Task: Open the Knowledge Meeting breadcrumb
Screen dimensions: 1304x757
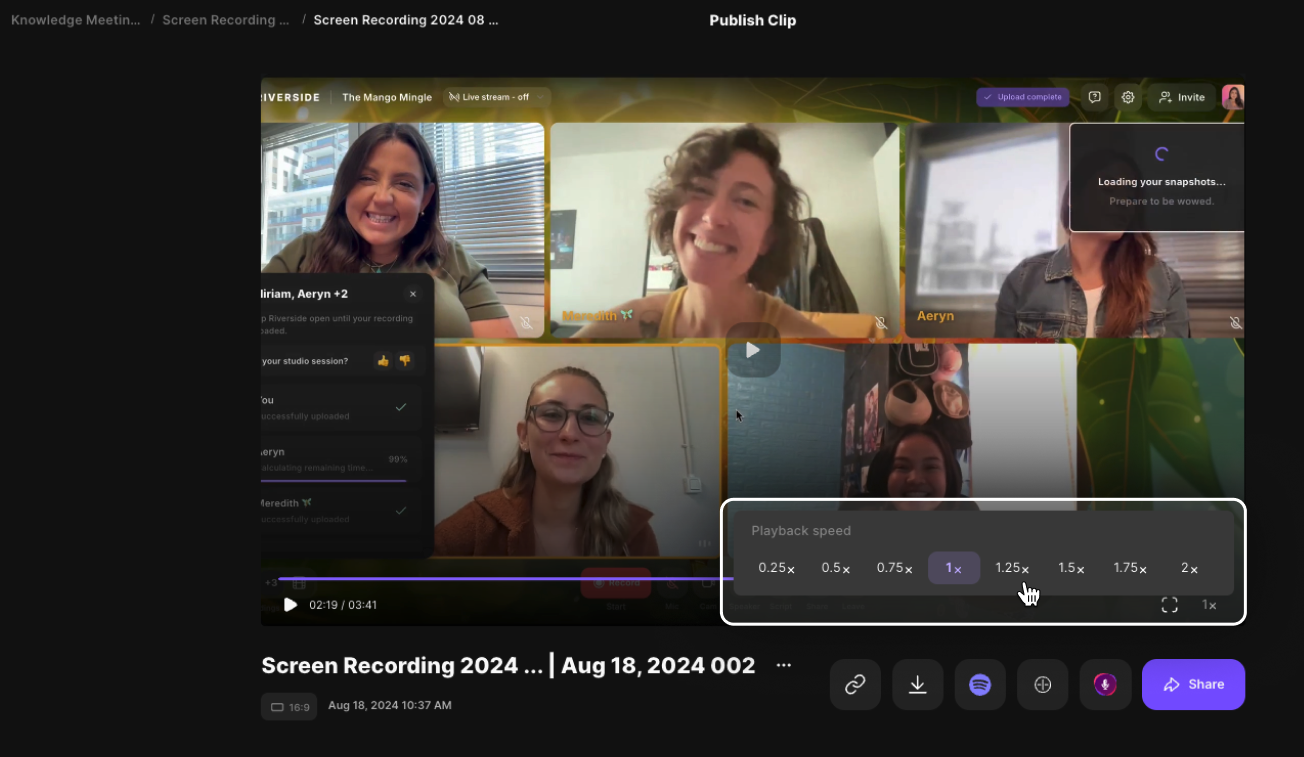Action: coord(76,20)
